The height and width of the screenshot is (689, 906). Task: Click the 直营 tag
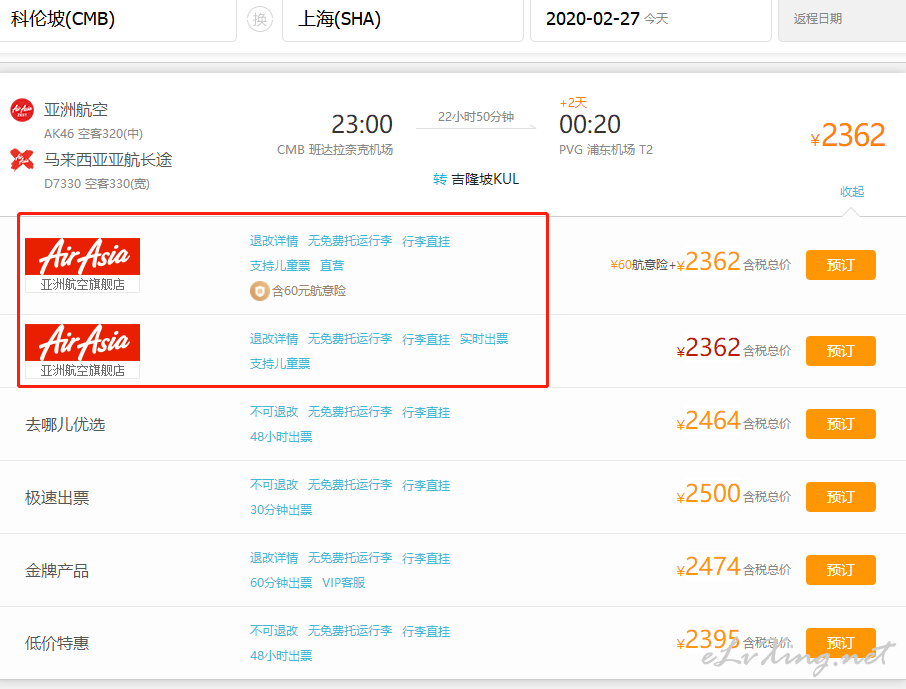[x=332, y=266]
